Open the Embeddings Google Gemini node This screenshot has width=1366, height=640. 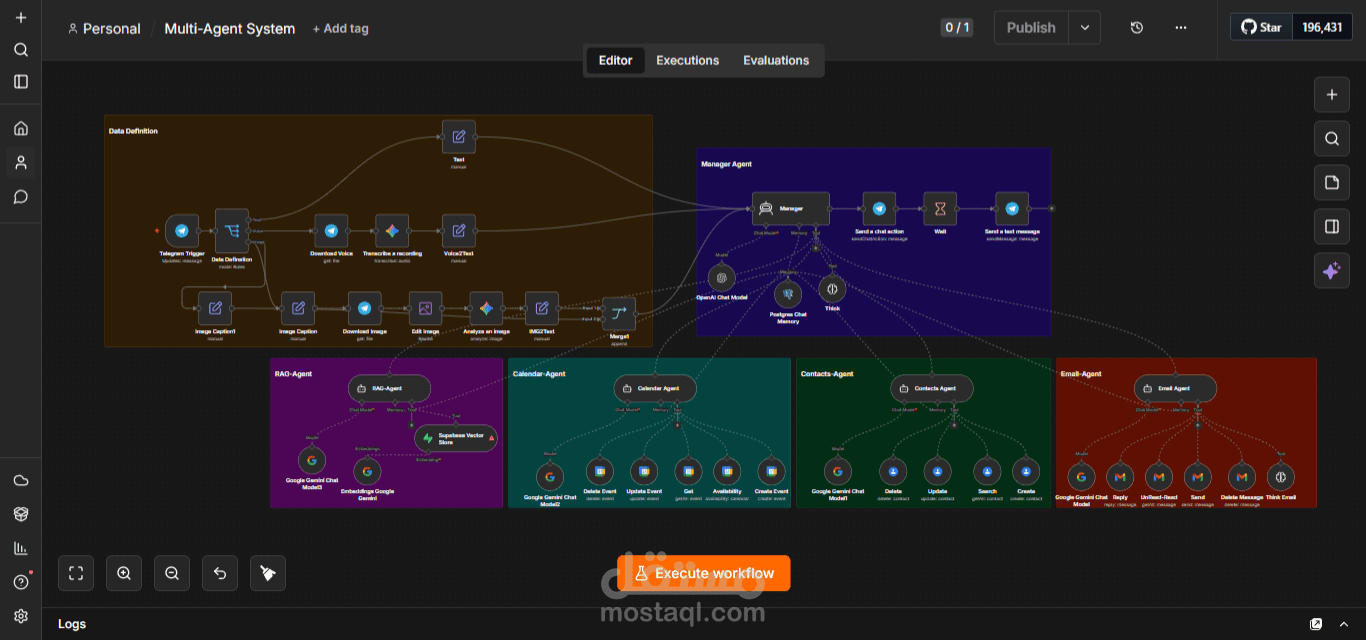[367, 472]
